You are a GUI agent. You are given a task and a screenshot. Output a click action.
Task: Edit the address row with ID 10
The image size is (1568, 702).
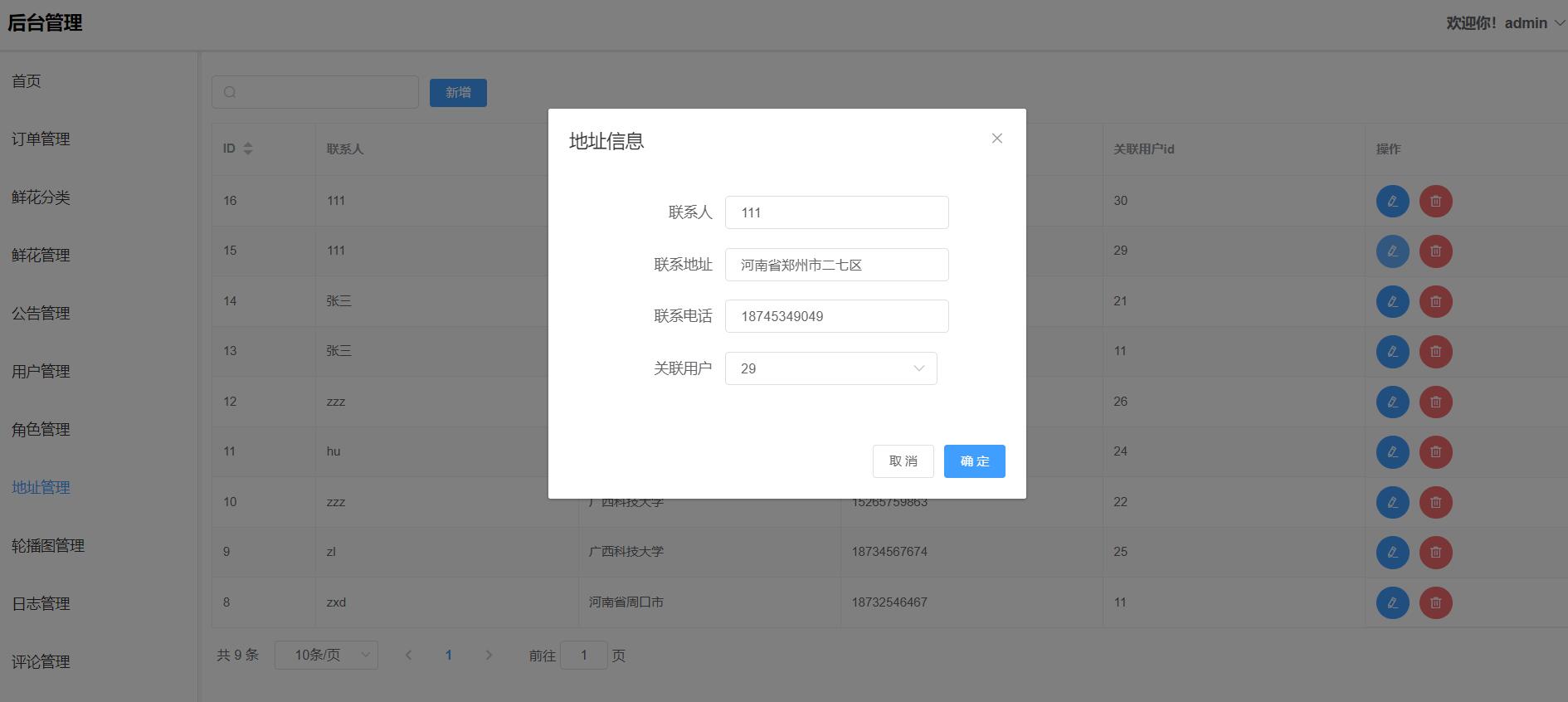(x=1392, y=502)
